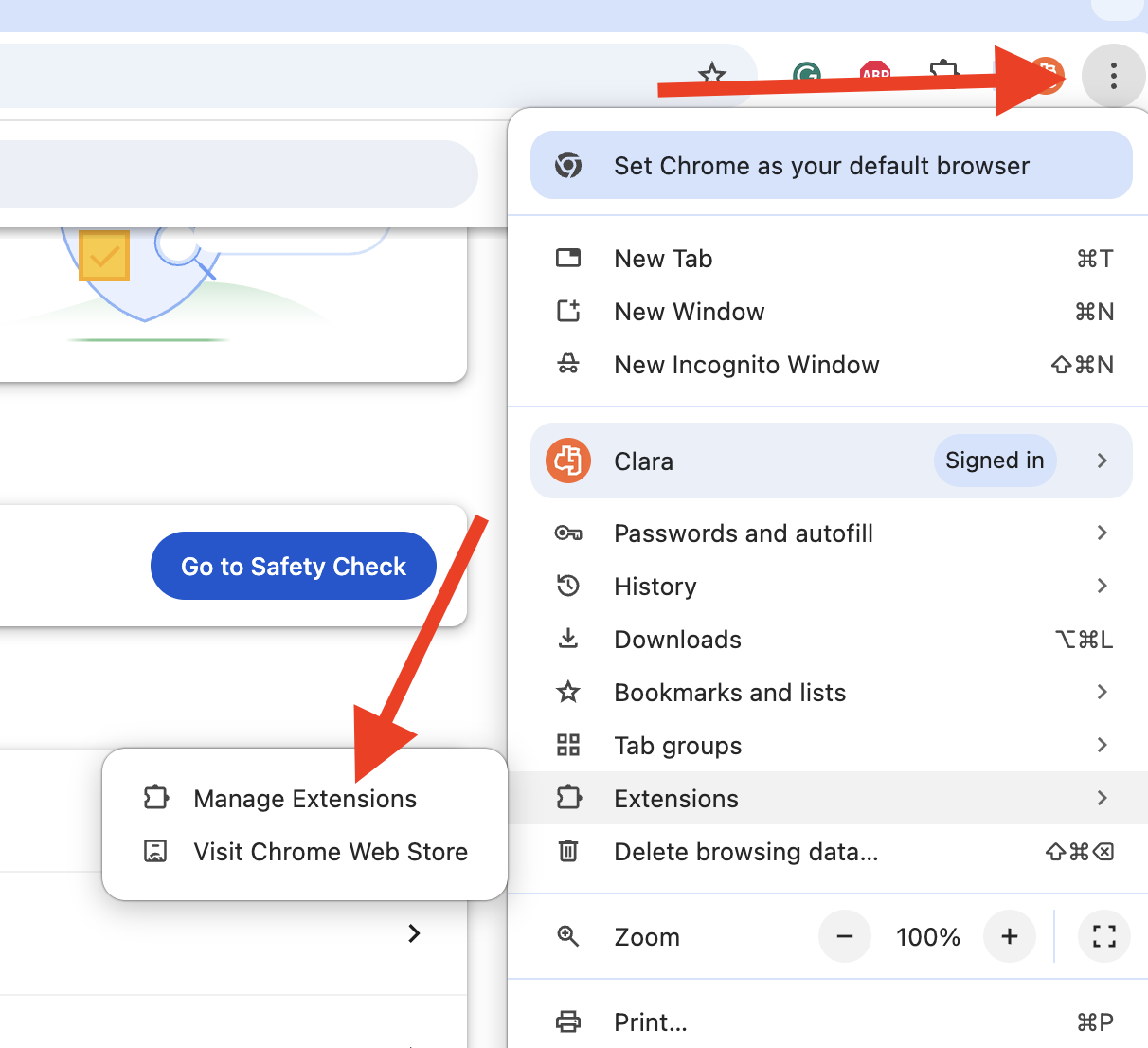Expand Tab groups chevron
This screenshot has height=1048, width=1148.
coord(1102,745)
